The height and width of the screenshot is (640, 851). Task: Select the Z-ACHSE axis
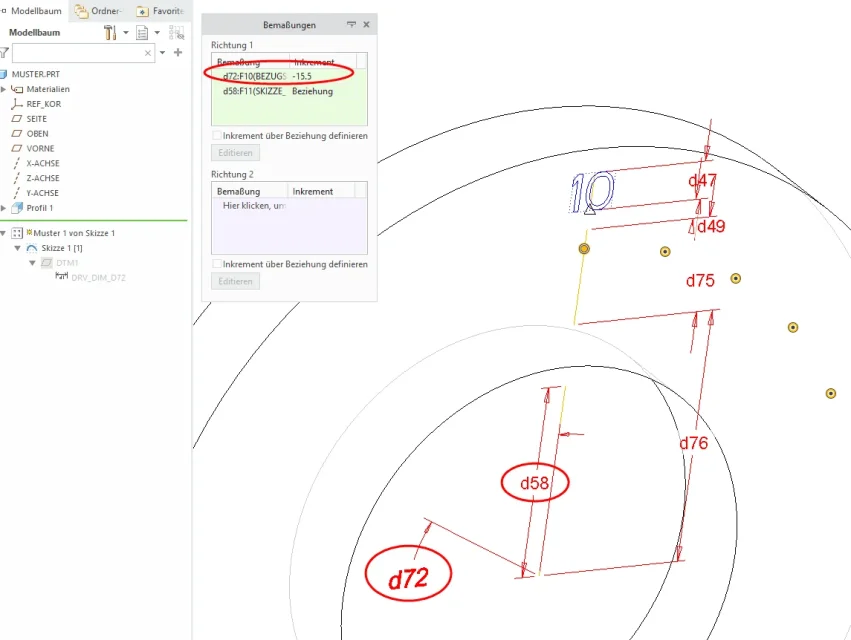(x=43, y=178)
